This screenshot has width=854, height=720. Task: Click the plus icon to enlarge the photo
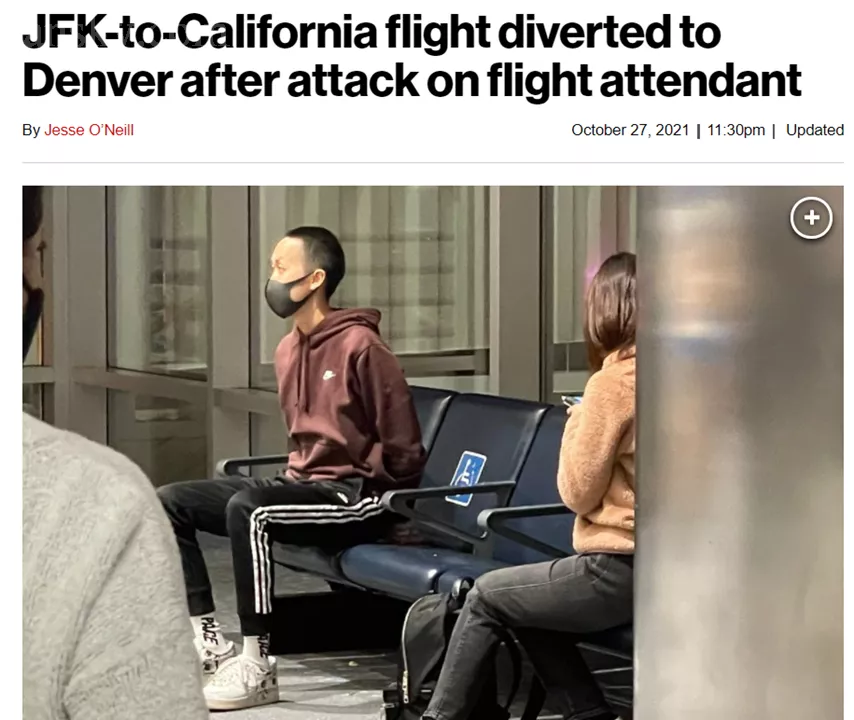click(x=811, y=217)
